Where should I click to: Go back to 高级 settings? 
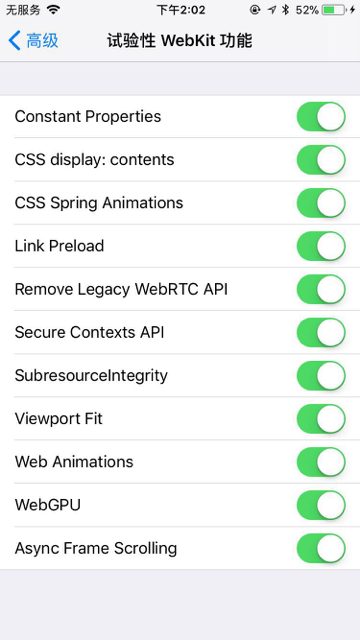click(33, 41)
